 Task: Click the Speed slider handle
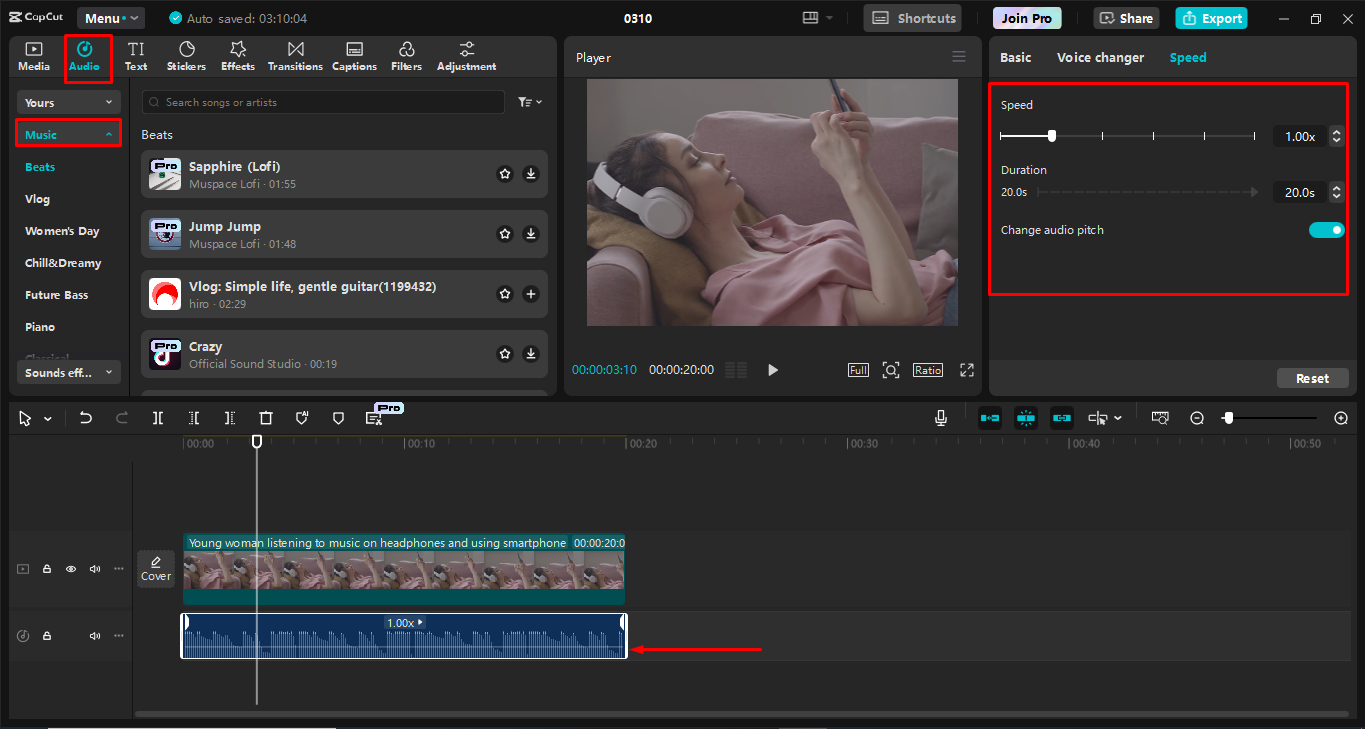1052,136
